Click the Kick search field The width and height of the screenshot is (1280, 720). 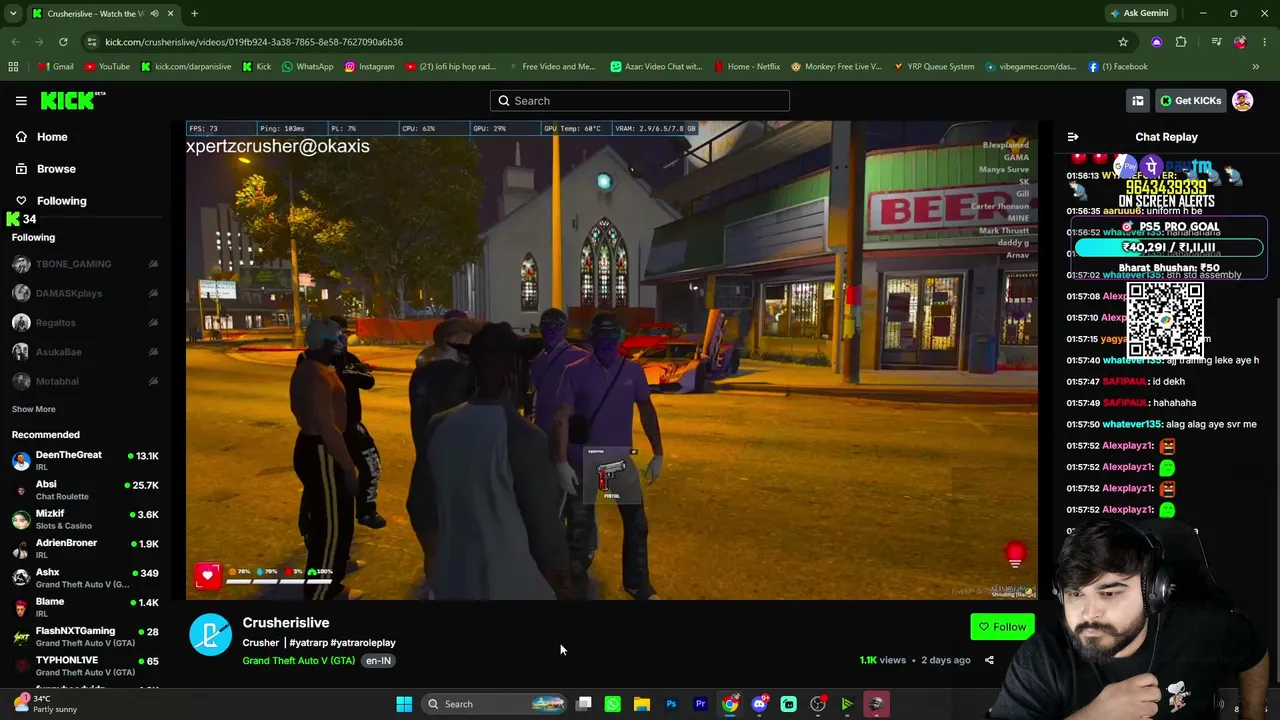pos(640,101)
